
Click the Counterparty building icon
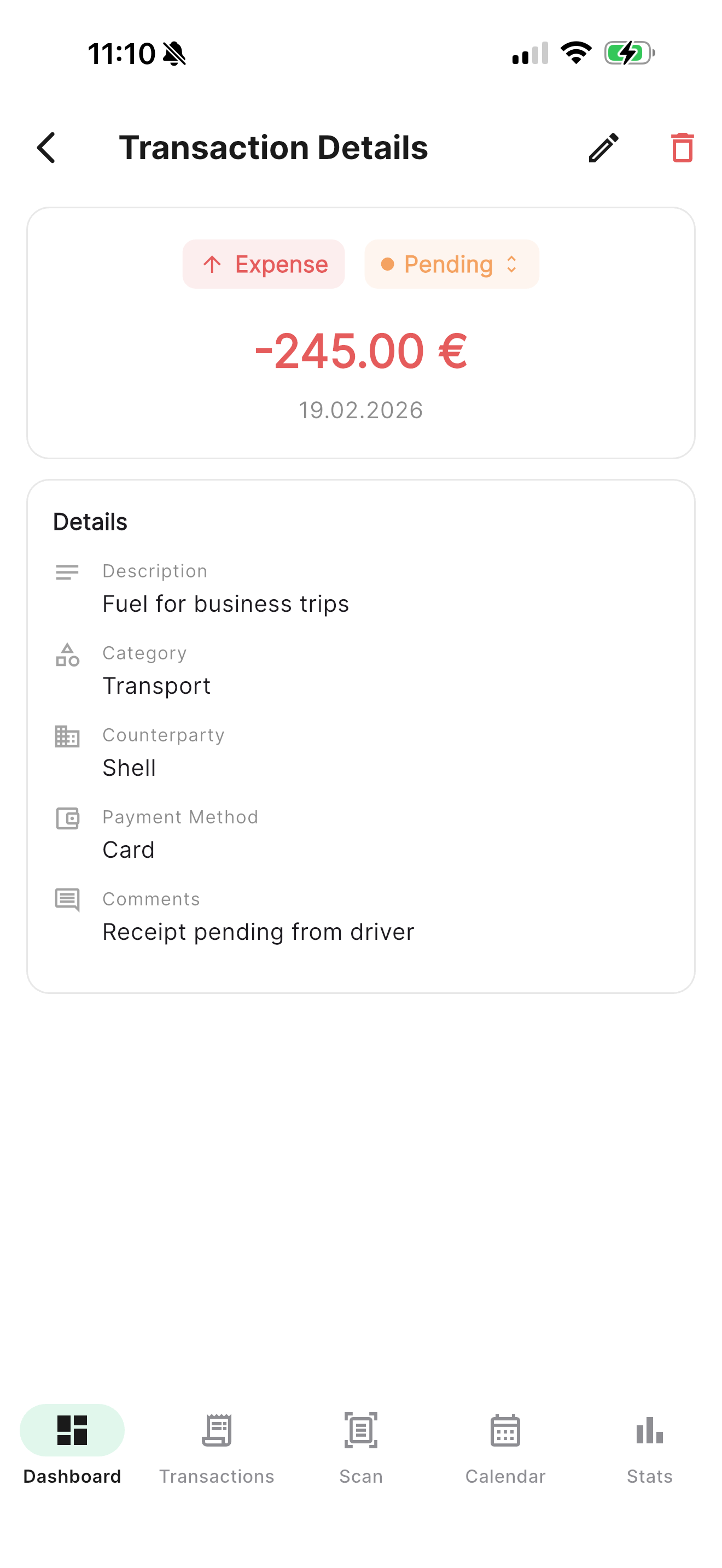(x=67, y=736)
